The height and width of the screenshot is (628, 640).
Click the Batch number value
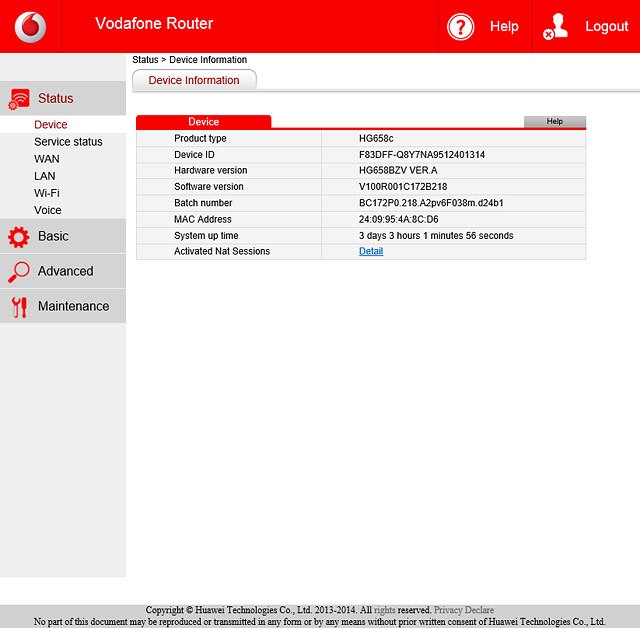point(431,203)
